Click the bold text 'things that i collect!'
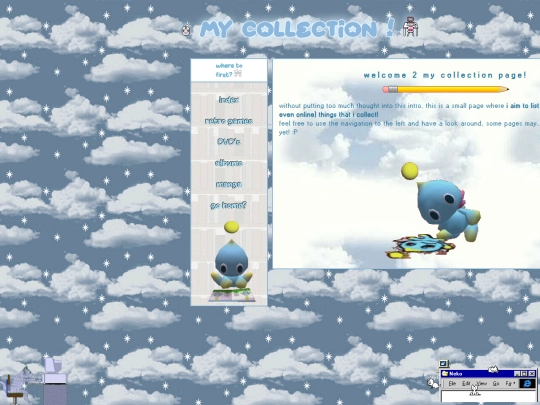Viewport: 540px width, 405px height. click(348, 115)
